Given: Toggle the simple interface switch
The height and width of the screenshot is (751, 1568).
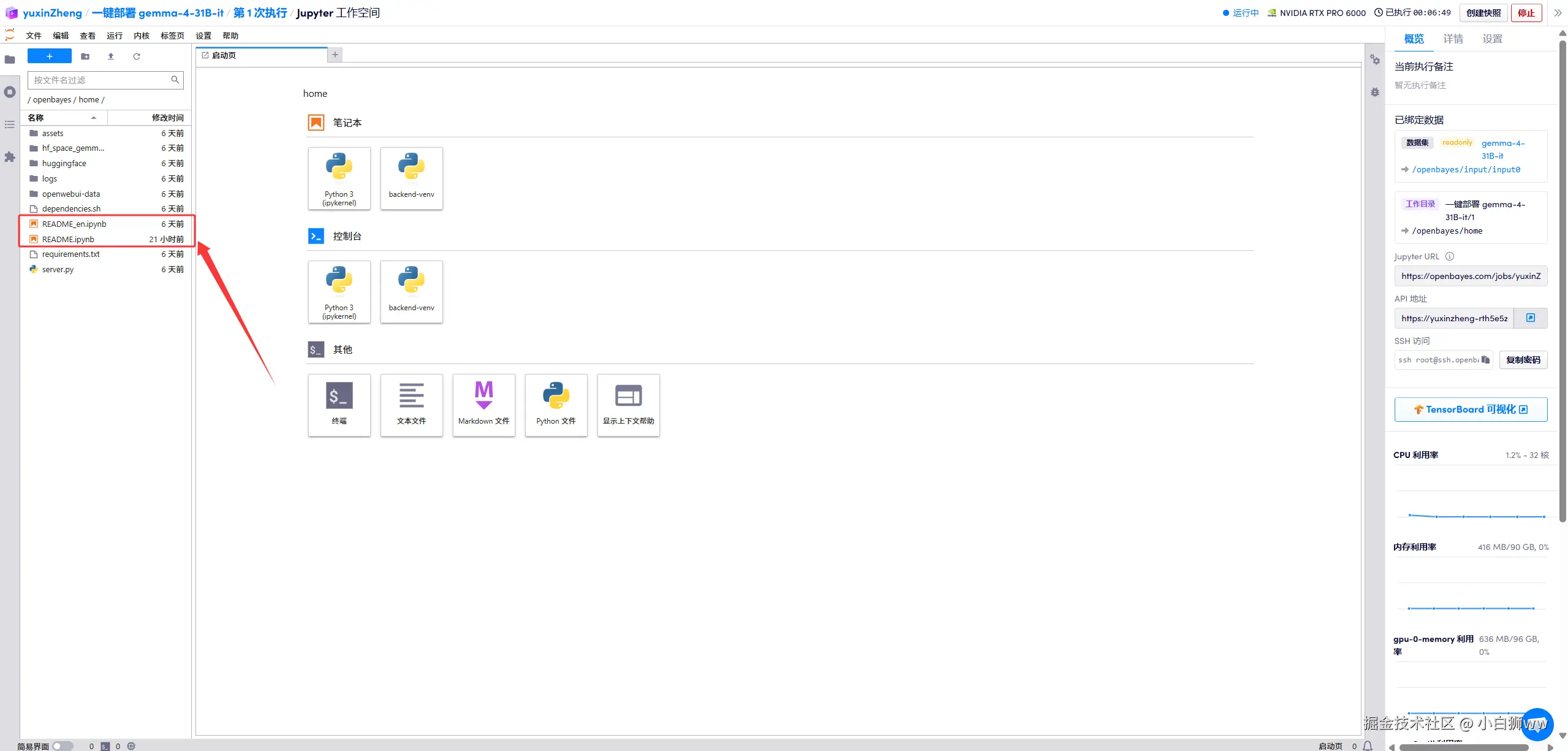Looking at the screenshot, I should [62, 746].
